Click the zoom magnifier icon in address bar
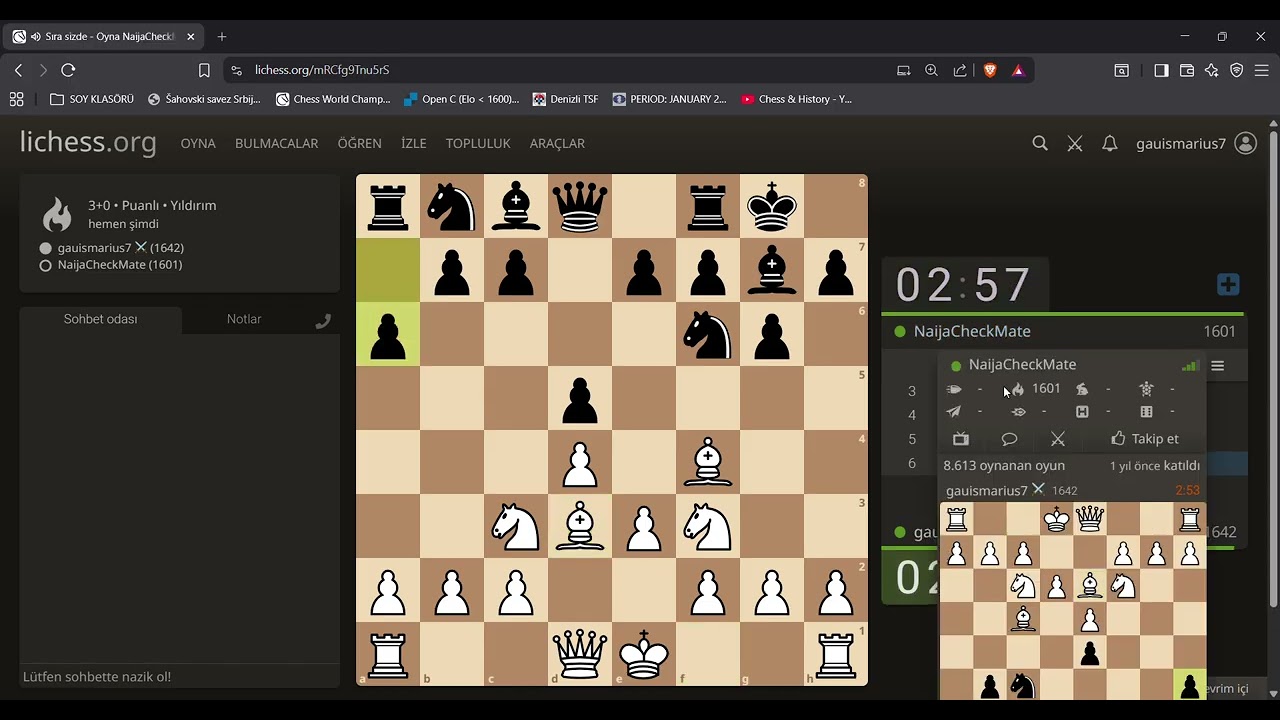 (x=932, y=70)
